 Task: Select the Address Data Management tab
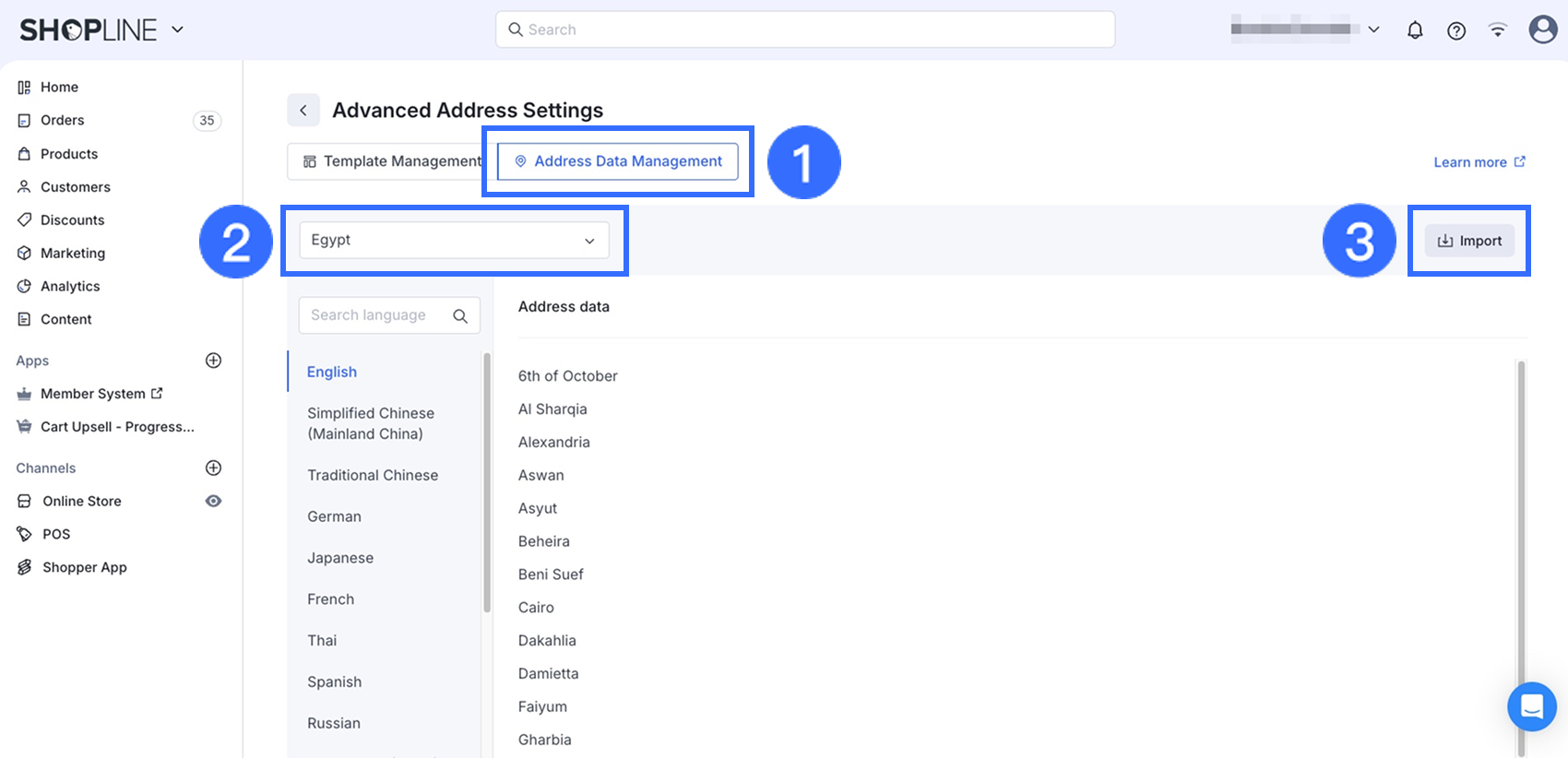tap(618, 161)
